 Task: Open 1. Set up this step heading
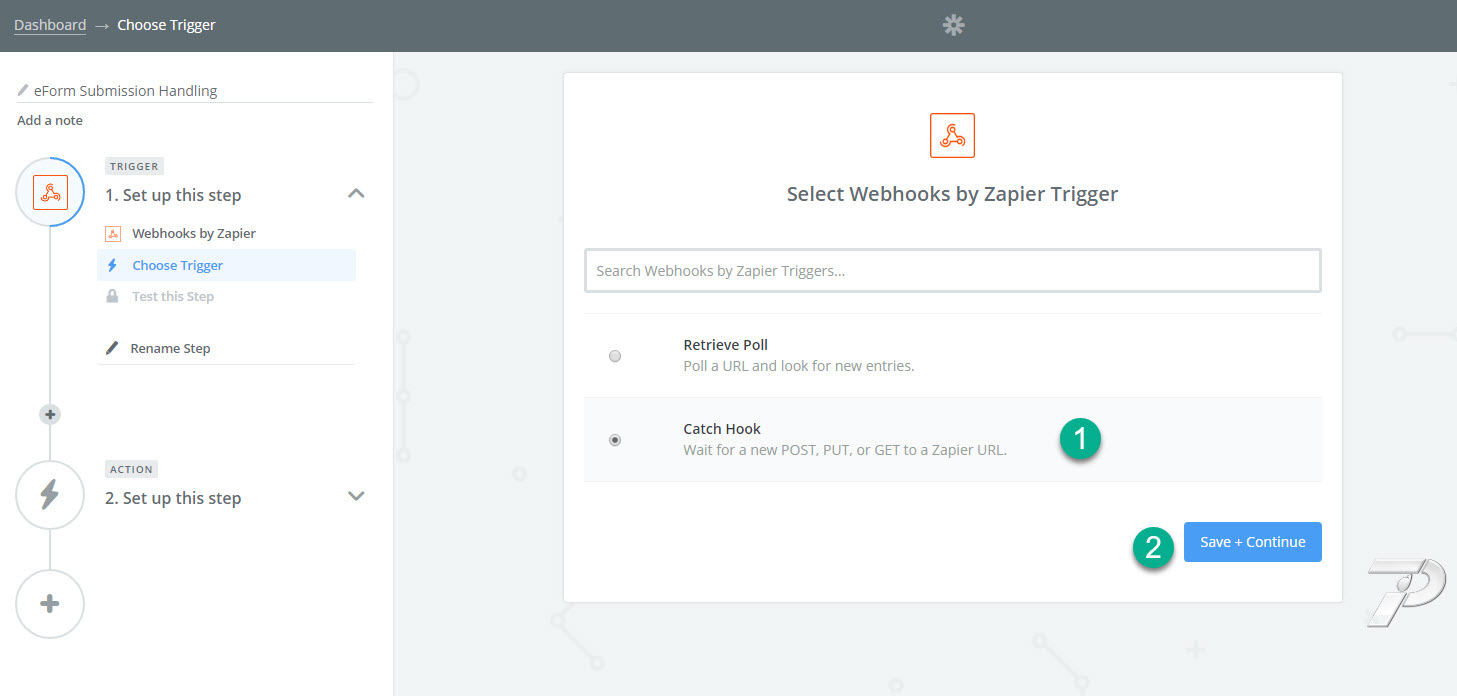(x=173, y=195)
